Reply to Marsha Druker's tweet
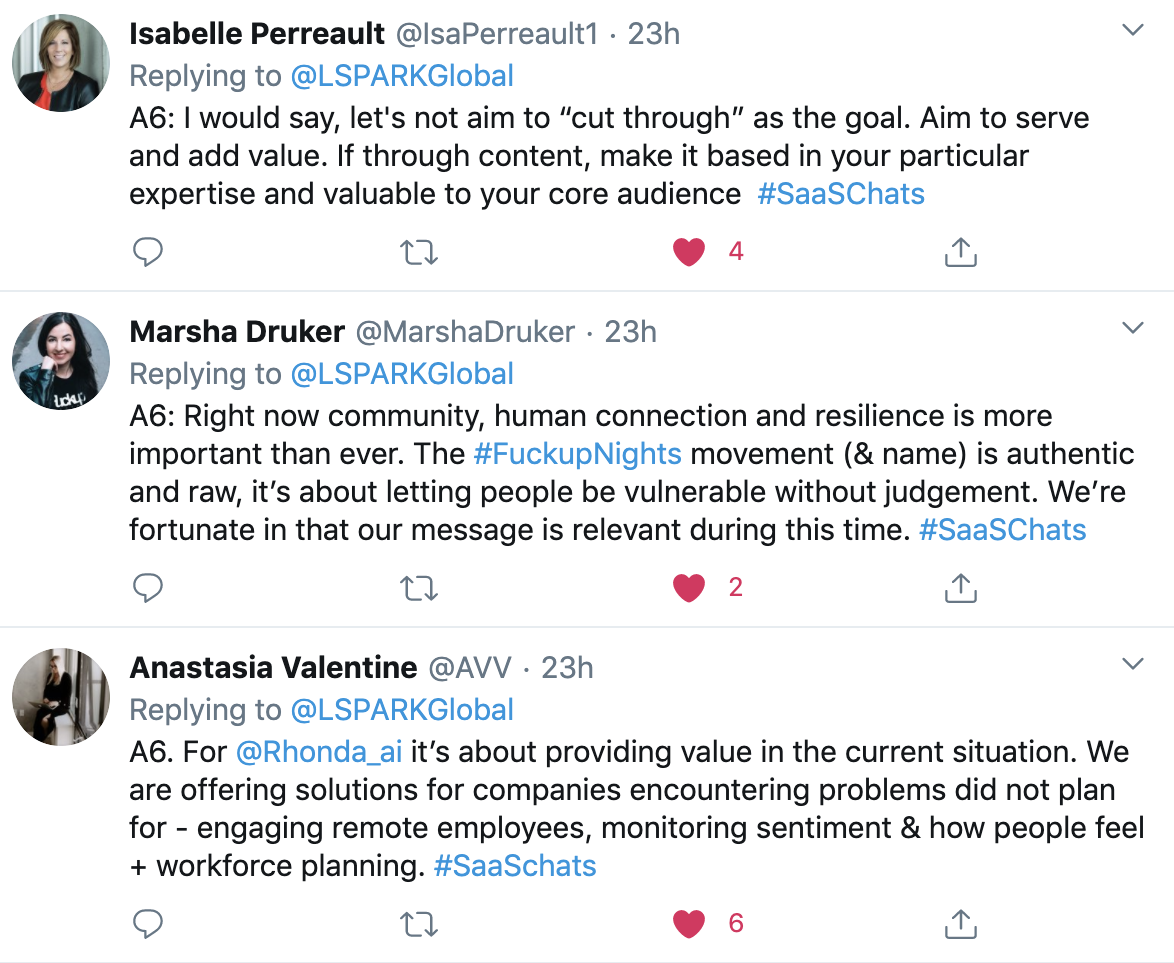 coord(147,588)
